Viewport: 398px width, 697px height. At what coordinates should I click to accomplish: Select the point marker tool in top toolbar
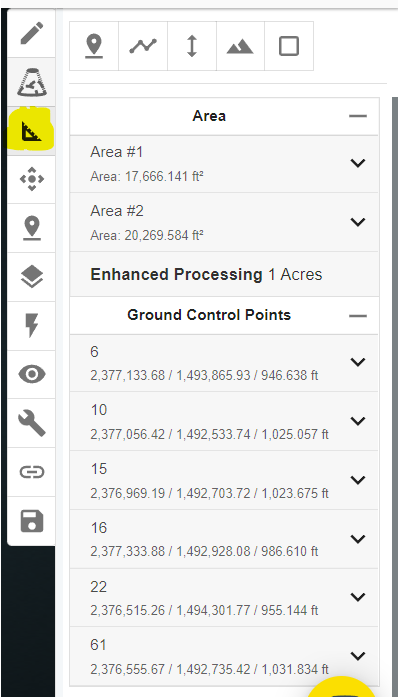click(94, 46)
